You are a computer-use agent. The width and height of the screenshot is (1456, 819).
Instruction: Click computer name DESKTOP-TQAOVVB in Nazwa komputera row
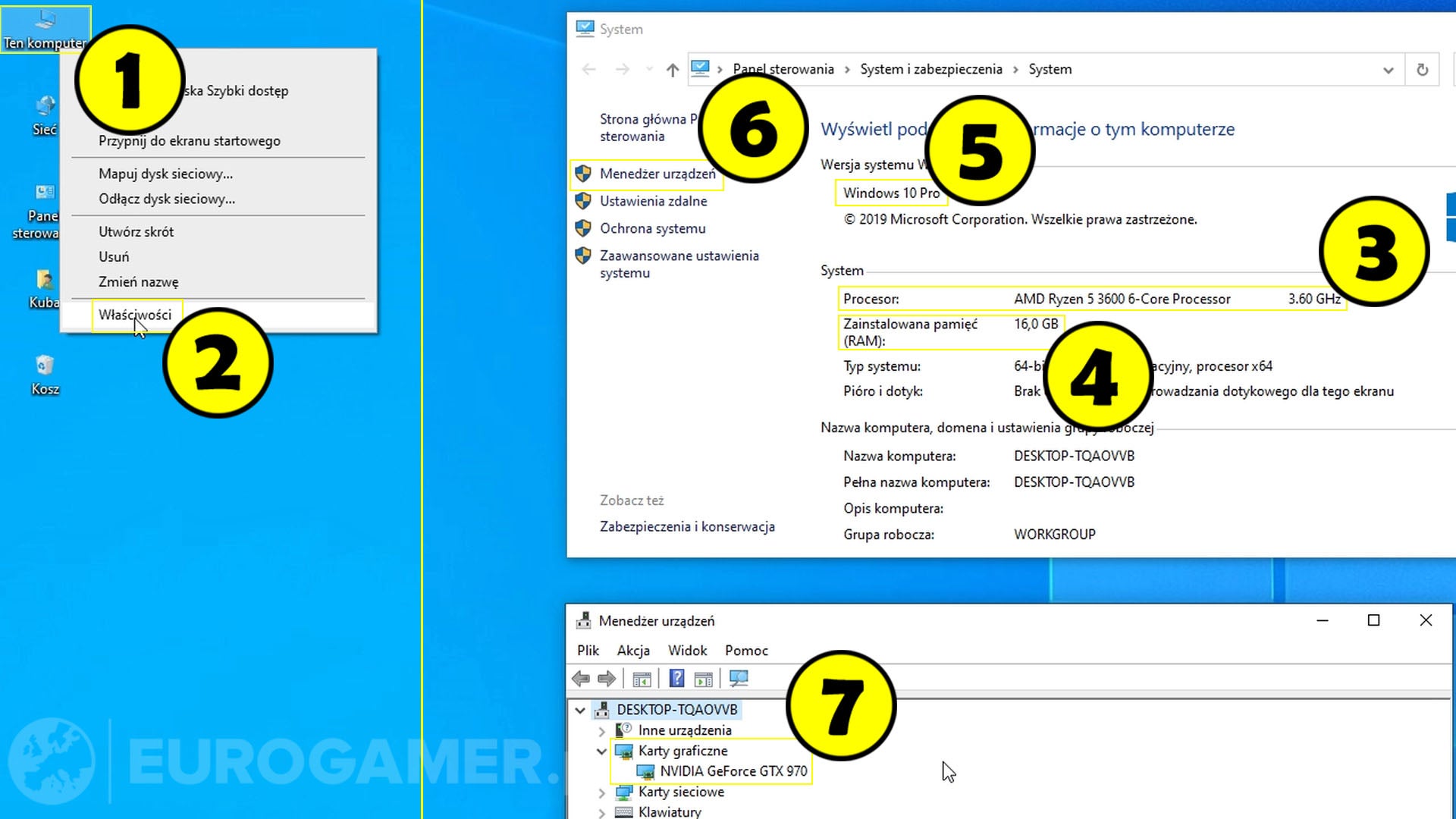click(x=1075, y=456)
